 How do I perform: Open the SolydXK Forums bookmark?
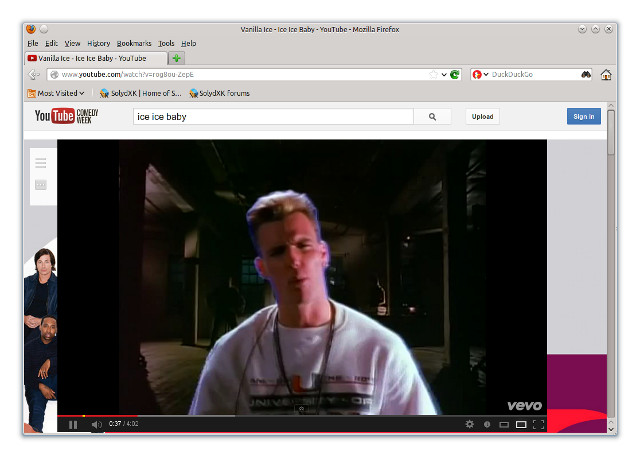tap(220, 93)
